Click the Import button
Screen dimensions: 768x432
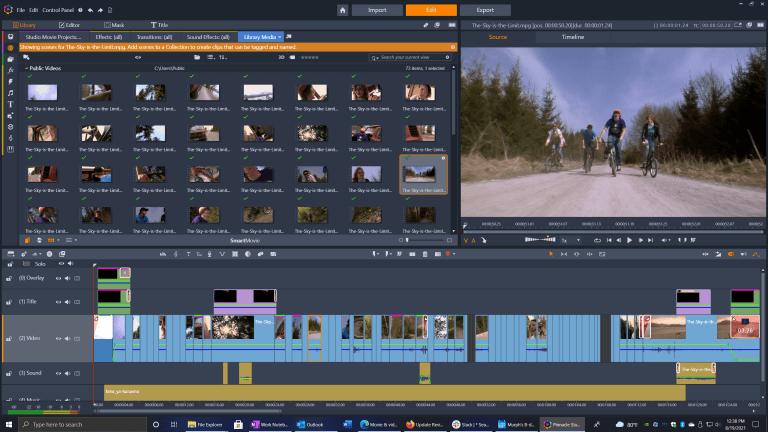pos(377,10)
